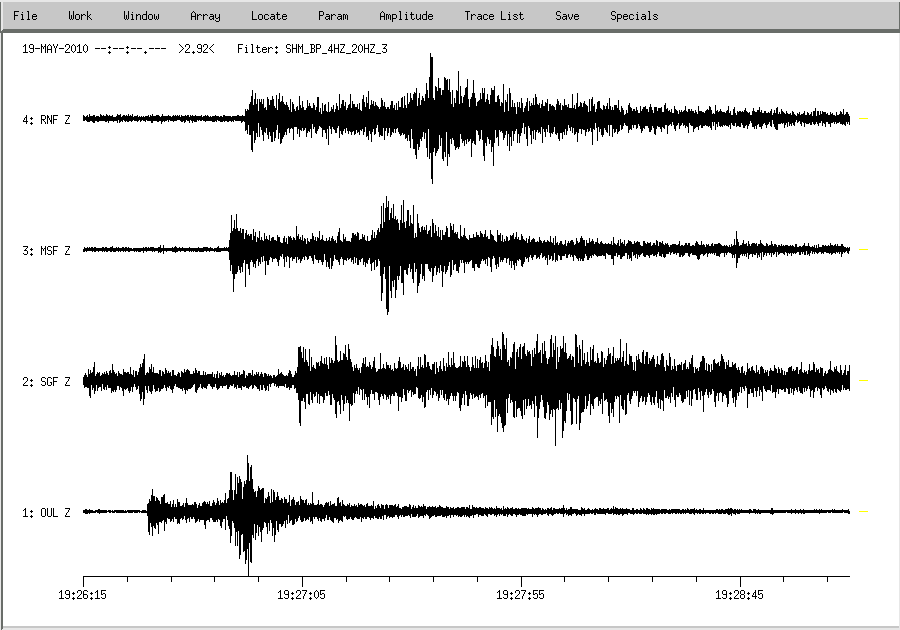Click time axis label 19:27:55
The width and height of the screenshot is (900, 630).
[x=520, y=594]
